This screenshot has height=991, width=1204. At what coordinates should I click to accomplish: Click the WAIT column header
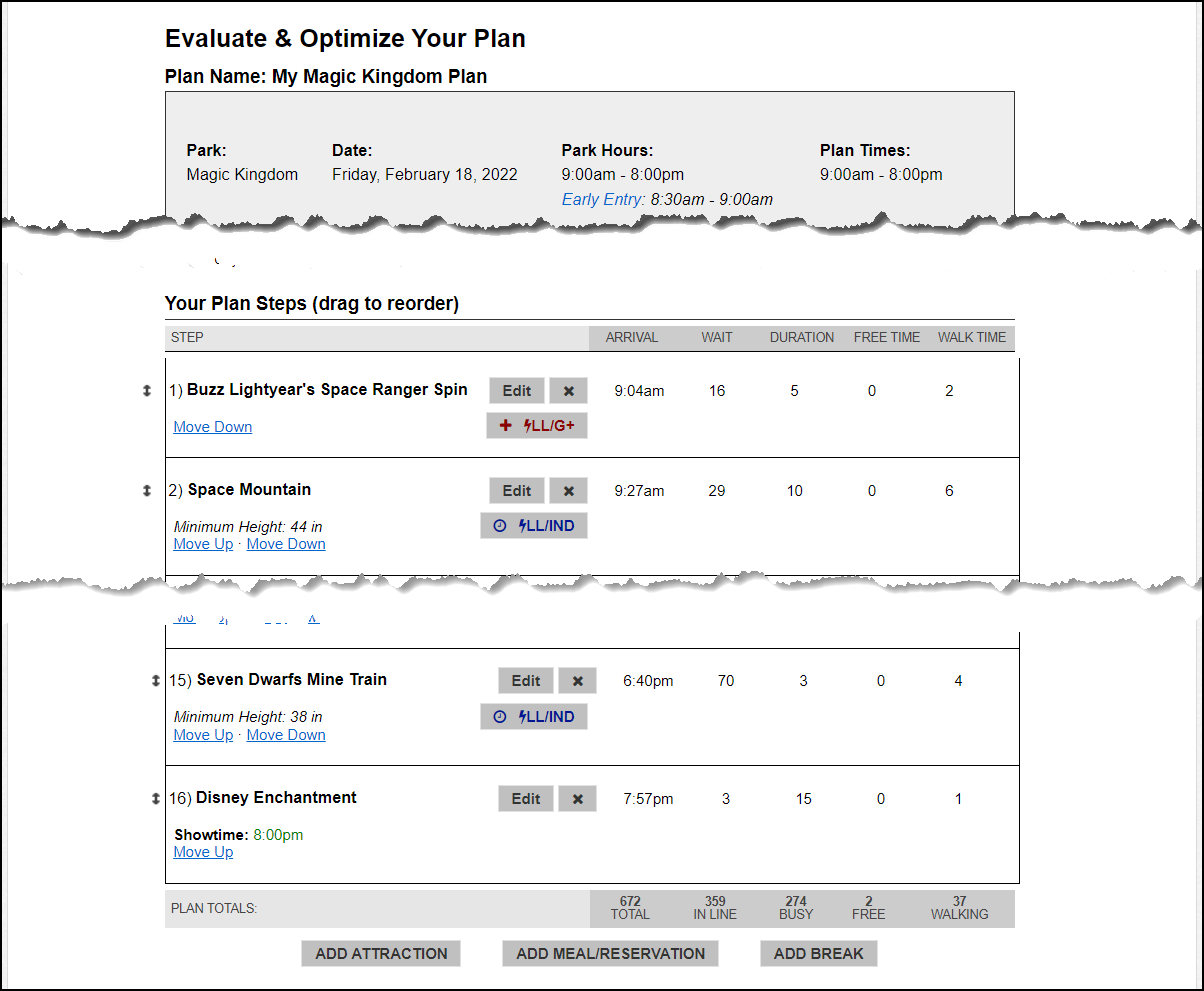pyautogui.click(x=717, y=338)
